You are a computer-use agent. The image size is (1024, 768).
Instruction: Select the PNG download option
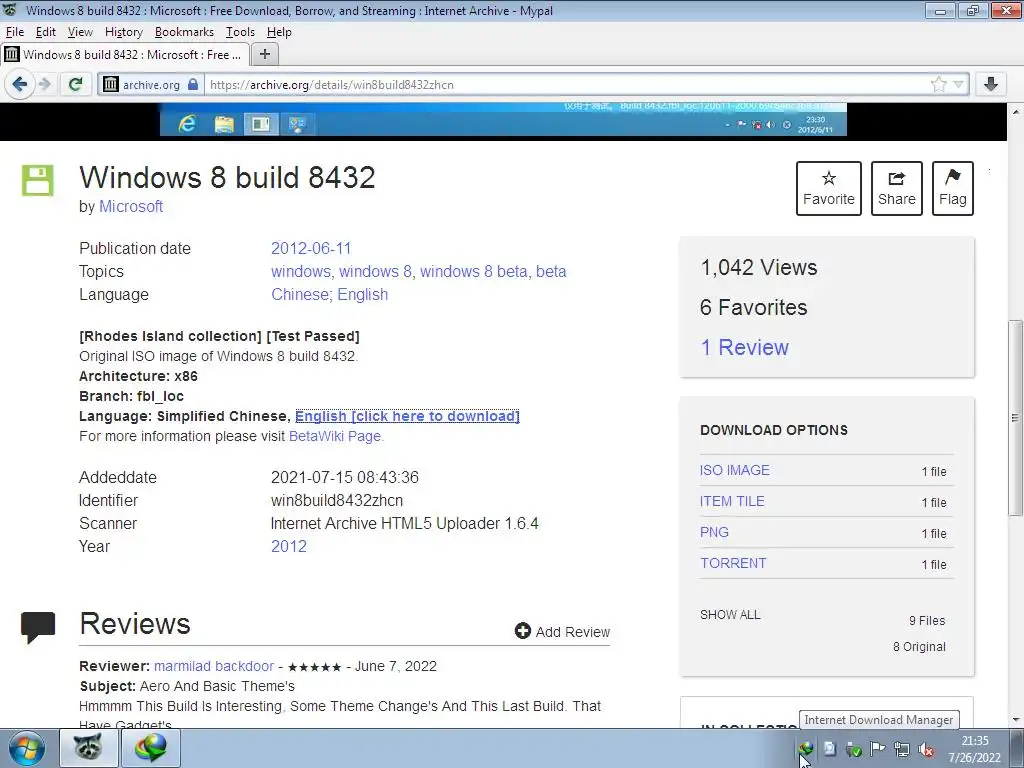[714, 532]
